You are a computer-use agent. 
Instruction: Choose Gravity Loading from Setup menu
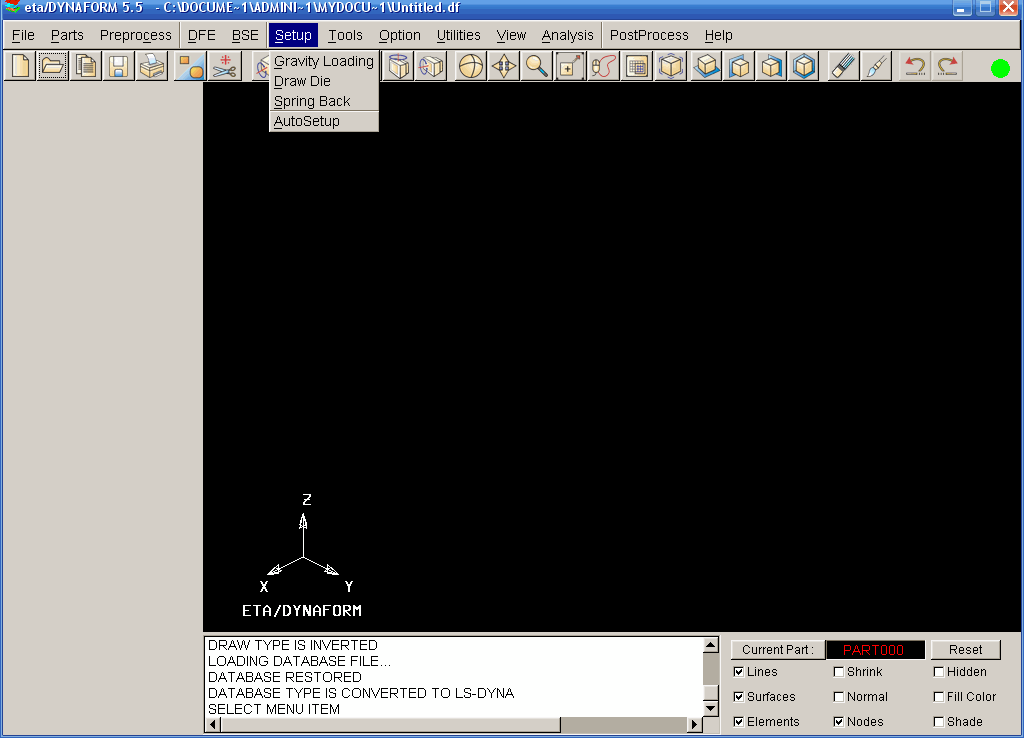click(x=324, y=61)
